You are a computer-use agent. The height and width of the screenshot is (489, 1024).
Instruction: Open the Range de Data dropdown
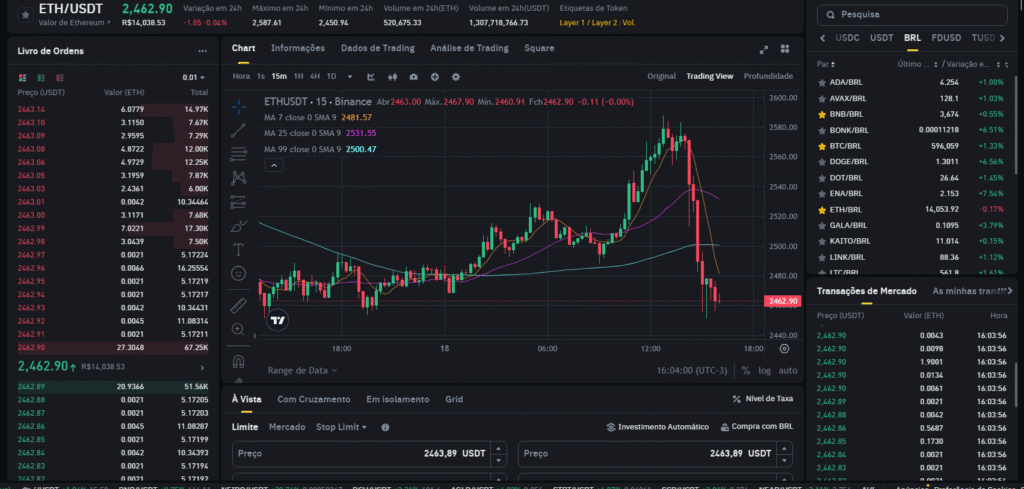(x=302, y=370)
